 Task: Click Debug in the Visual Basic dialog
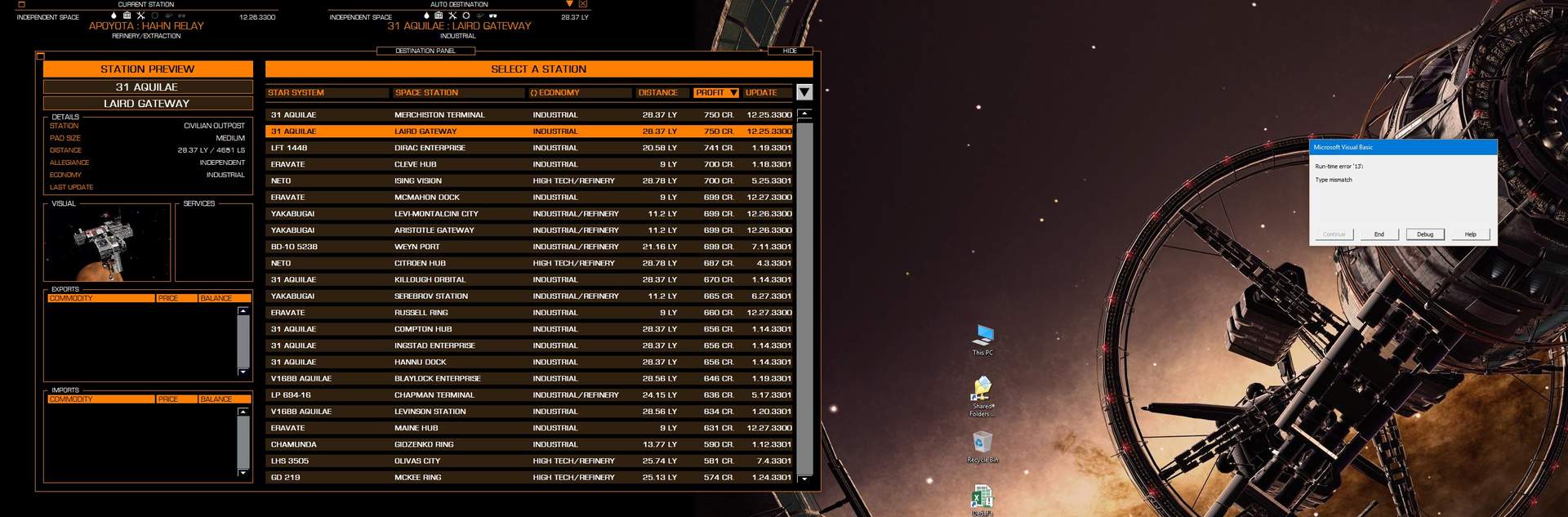pos(1425,234)
